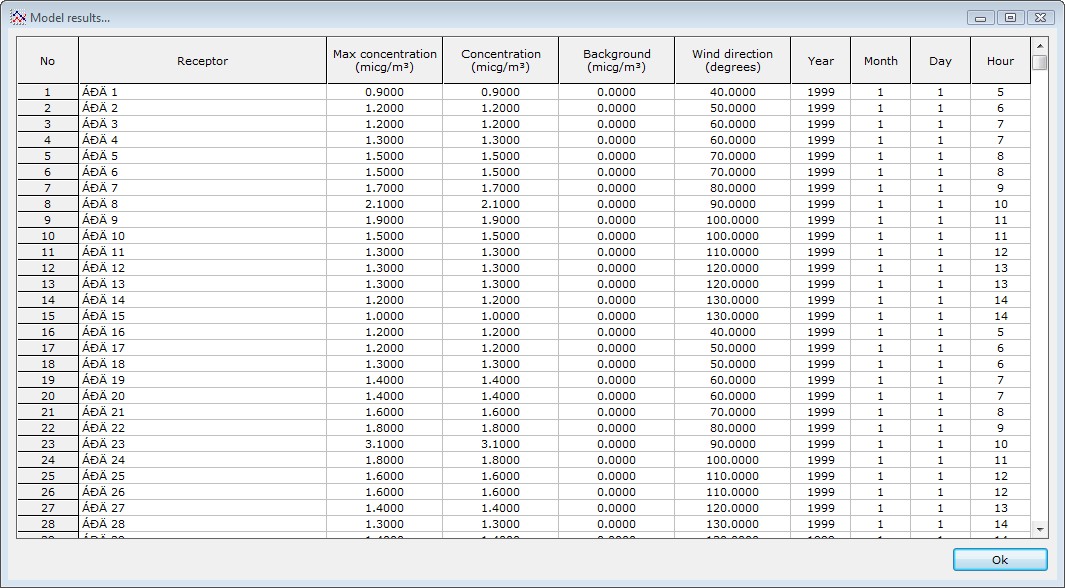The image size is (1065, 588).
Task: Minimize the Model results window
Action: click(982, 17)
